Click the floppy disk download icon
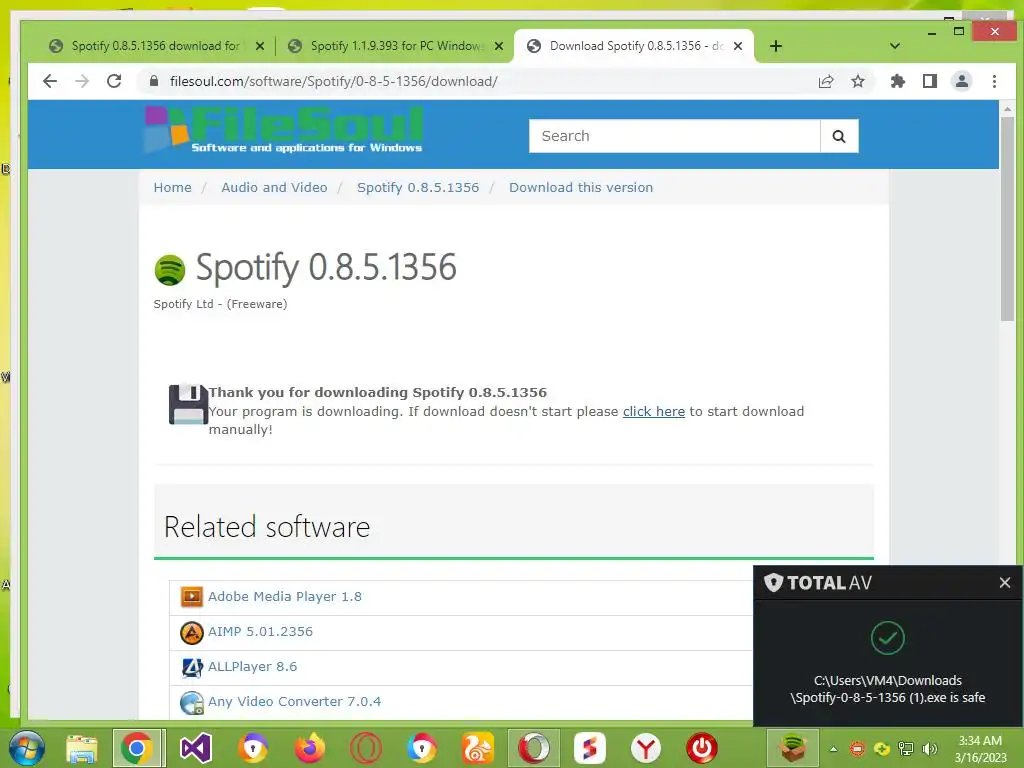Viewport: 1024px width, 768px height. 188,404
